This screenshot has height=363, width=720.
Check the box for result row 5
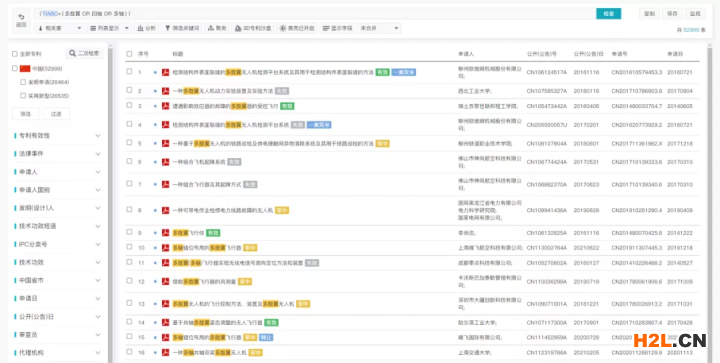coord(129,143)
